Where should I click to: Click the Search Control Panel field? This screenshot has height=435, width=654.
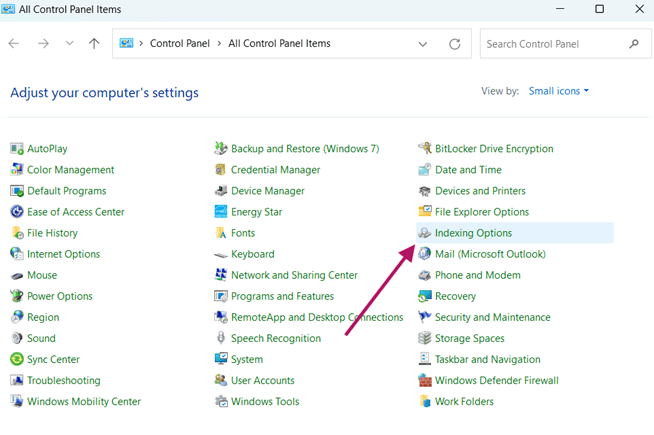[565, 44]
